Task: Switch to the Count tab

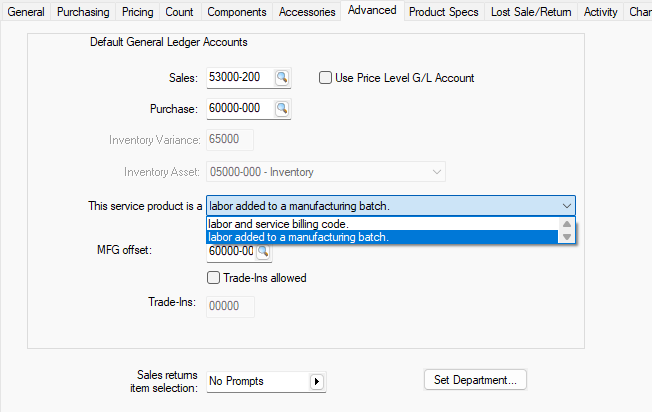Action: pyautogui.click(x=179, y=12)
